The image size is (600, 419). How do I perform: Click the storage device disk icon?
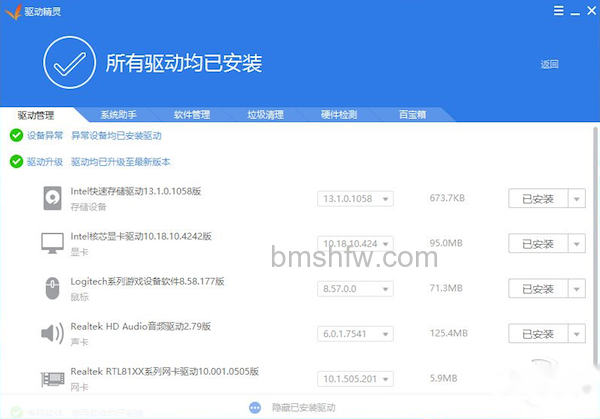(x=52, y=198)
